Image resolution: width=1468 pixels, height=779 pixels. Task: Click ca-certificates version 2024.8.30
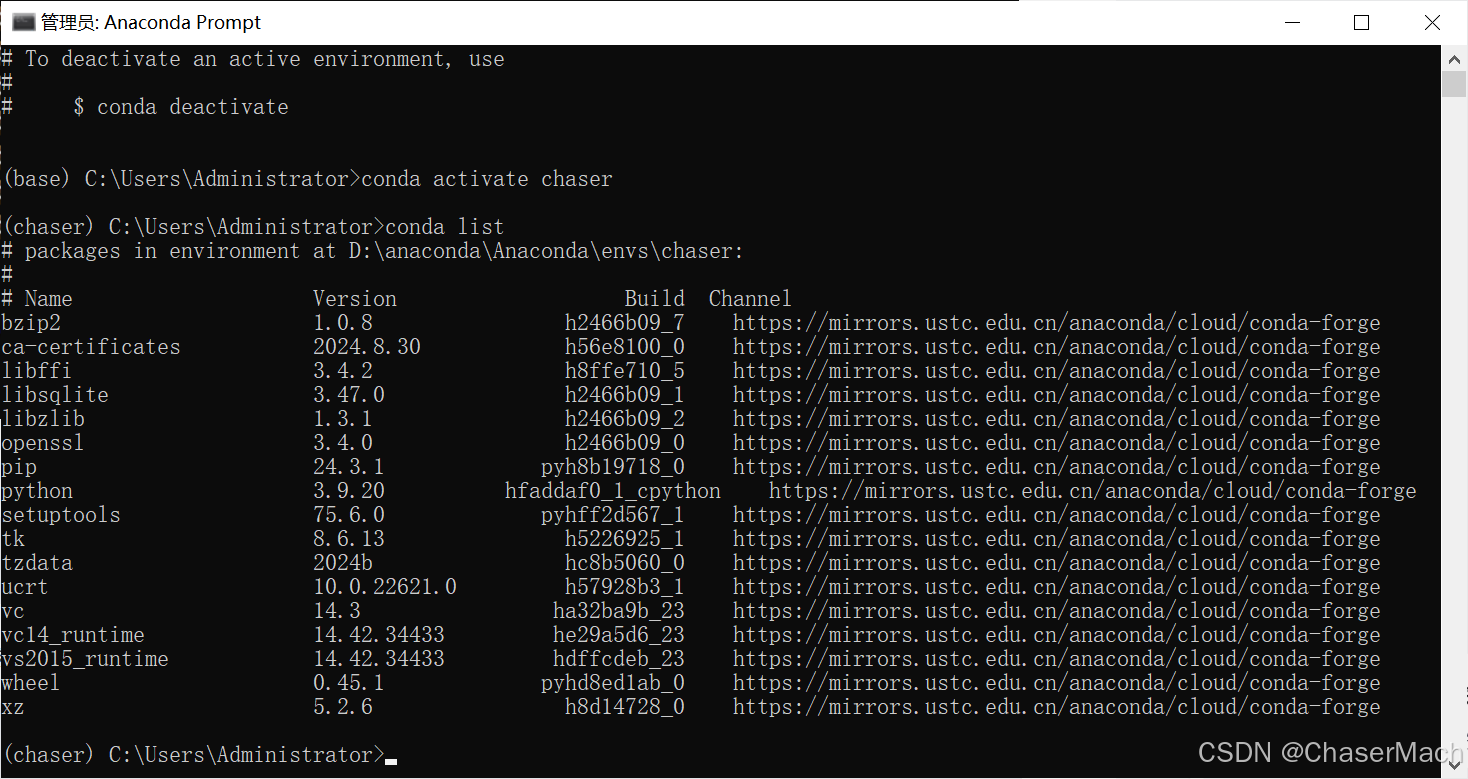pyautogui.click(x=367, y=347)
